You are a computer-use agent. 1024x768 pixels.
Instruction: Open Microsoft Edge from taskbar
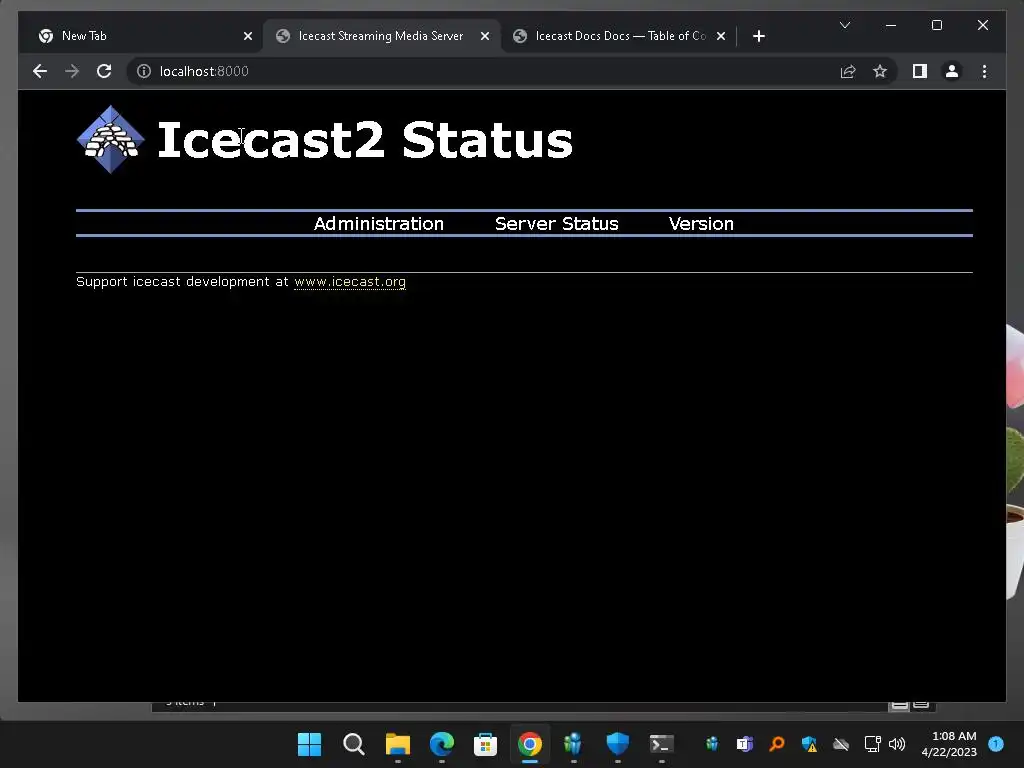point(441,744)
